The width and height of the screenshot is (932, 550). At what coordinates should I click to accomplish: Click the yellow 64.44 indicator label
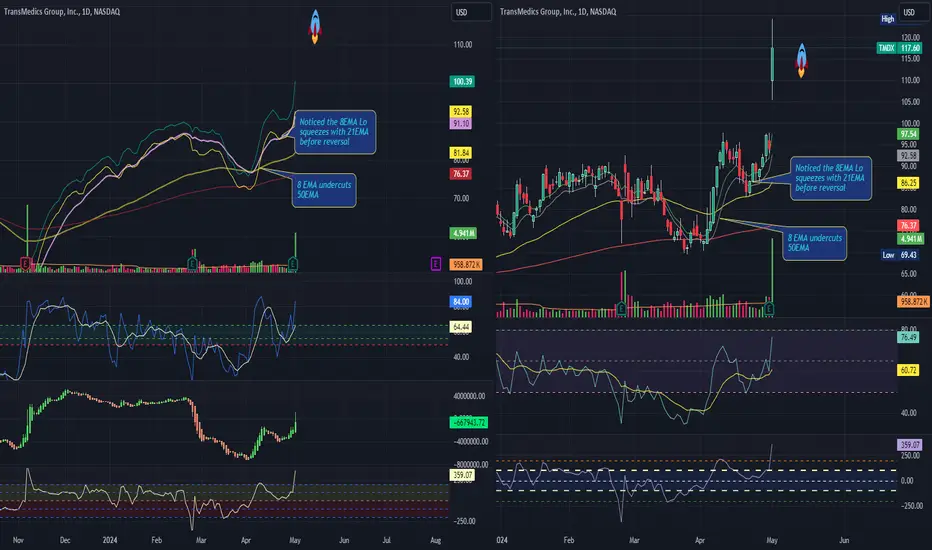click(x=461, y=327)
